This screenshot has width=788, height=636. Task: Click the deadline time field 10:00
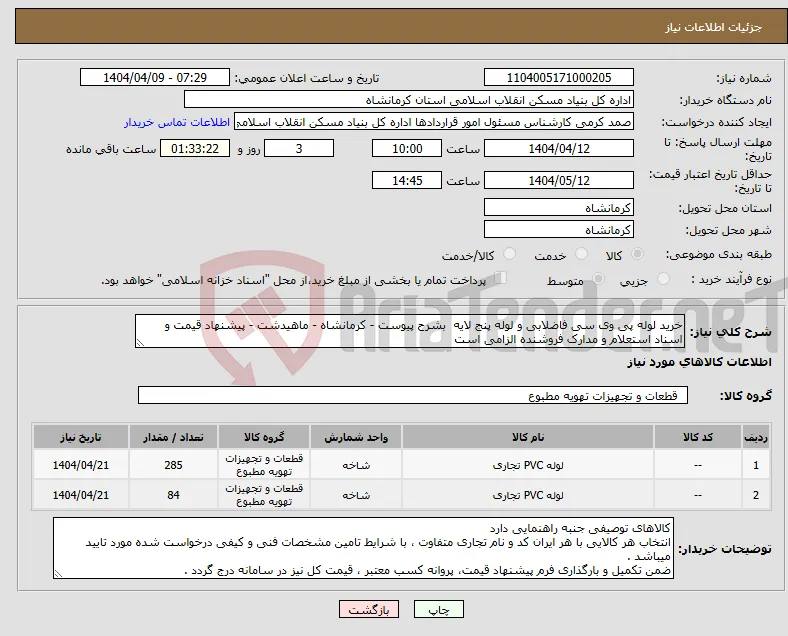point(407,148)
